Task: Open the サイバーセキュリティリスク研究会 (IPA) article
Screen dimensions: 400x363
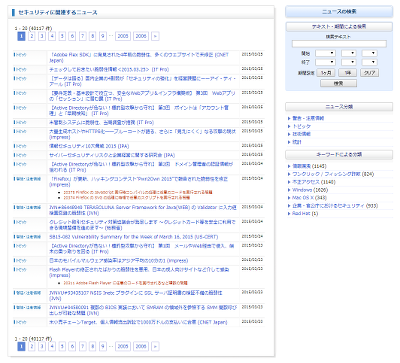Action: click(x=112, y=155)
